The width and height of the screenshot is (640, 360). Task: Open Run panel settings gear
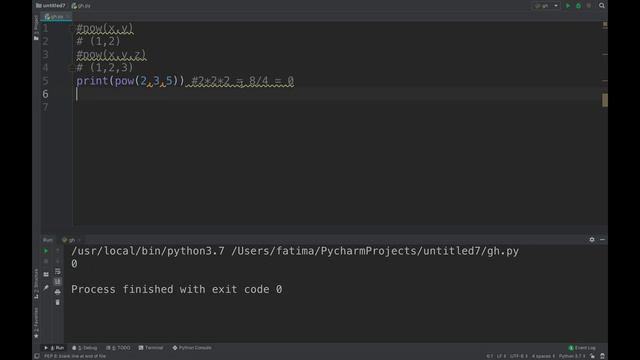point(592,240)
